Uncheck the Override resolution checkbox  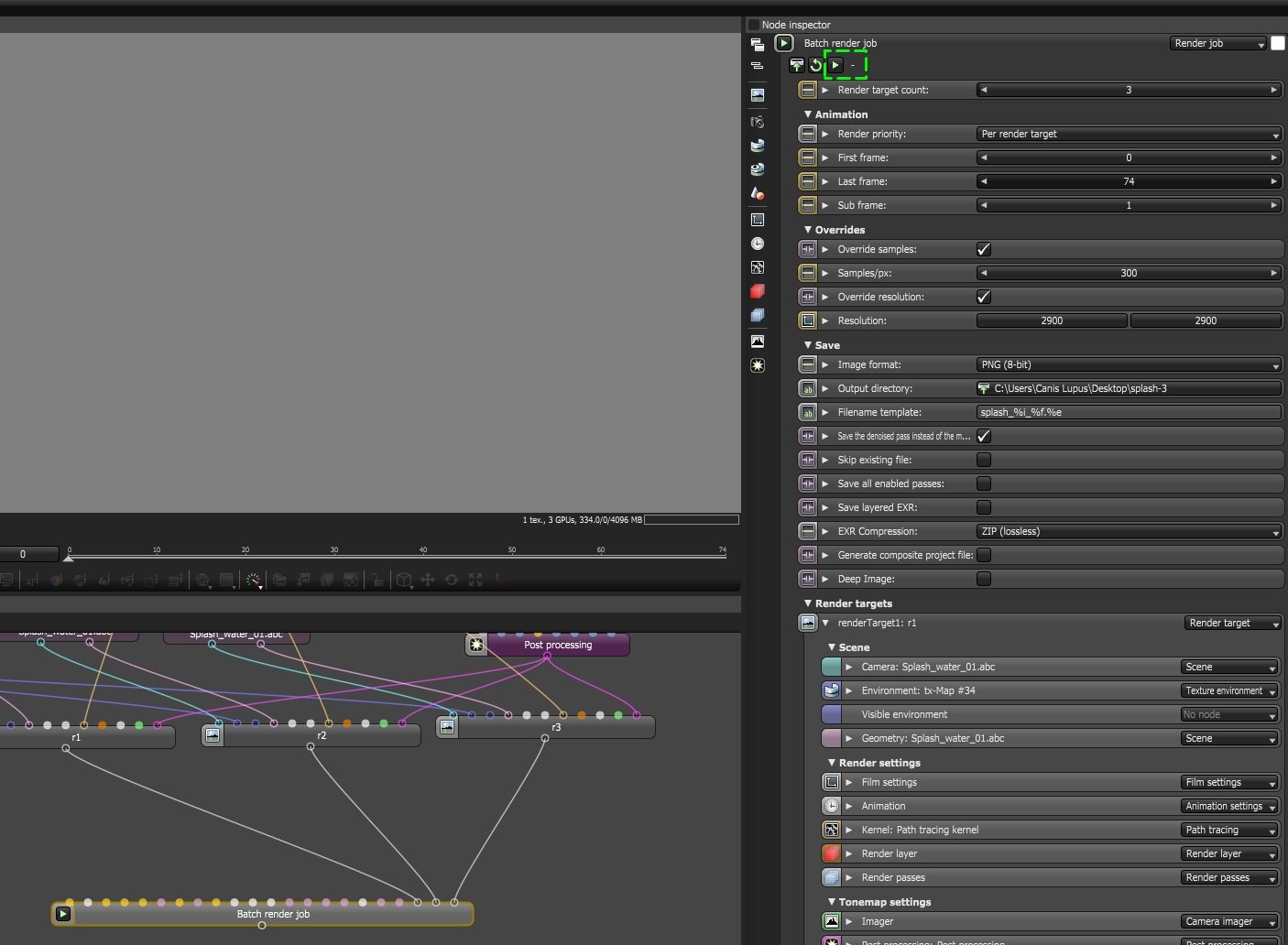click(984, 297)
